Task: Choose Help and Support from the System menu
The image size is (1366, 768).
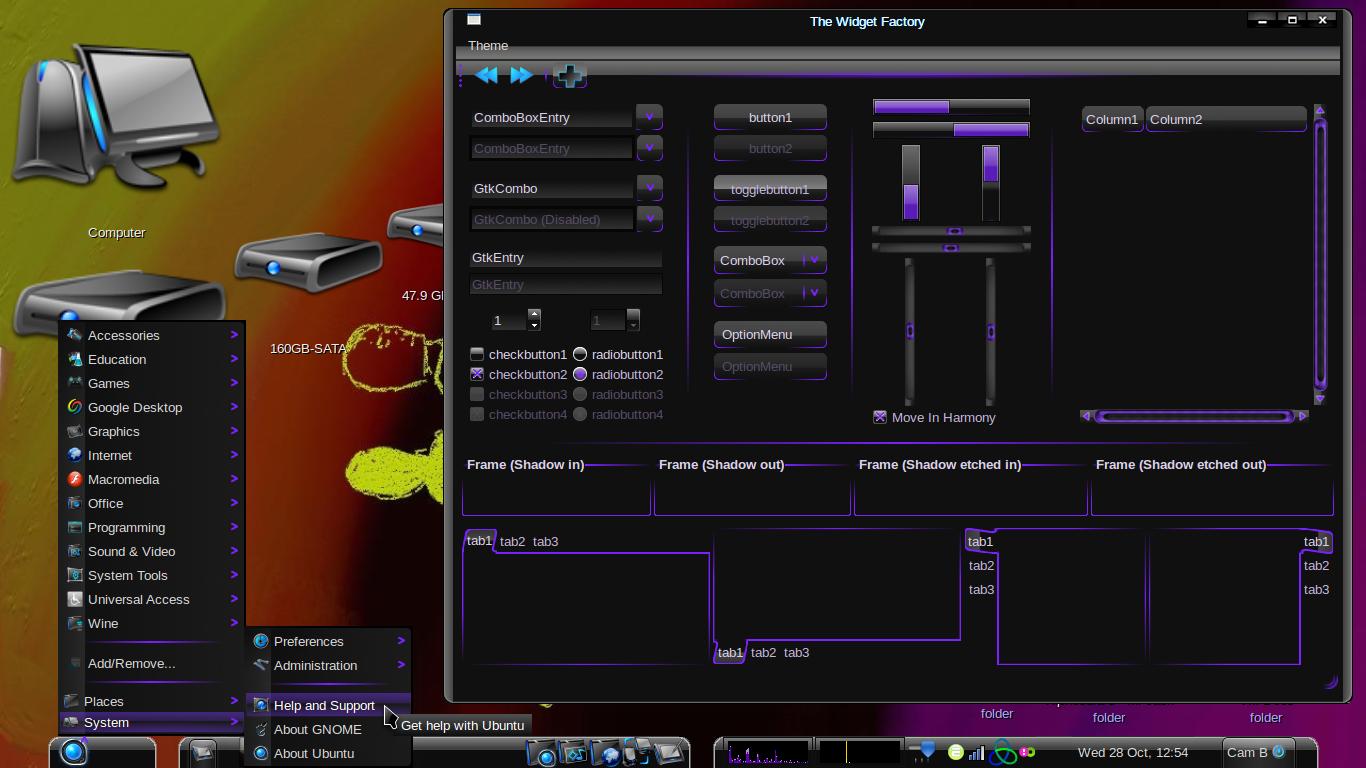Action: tap(328, 705)
